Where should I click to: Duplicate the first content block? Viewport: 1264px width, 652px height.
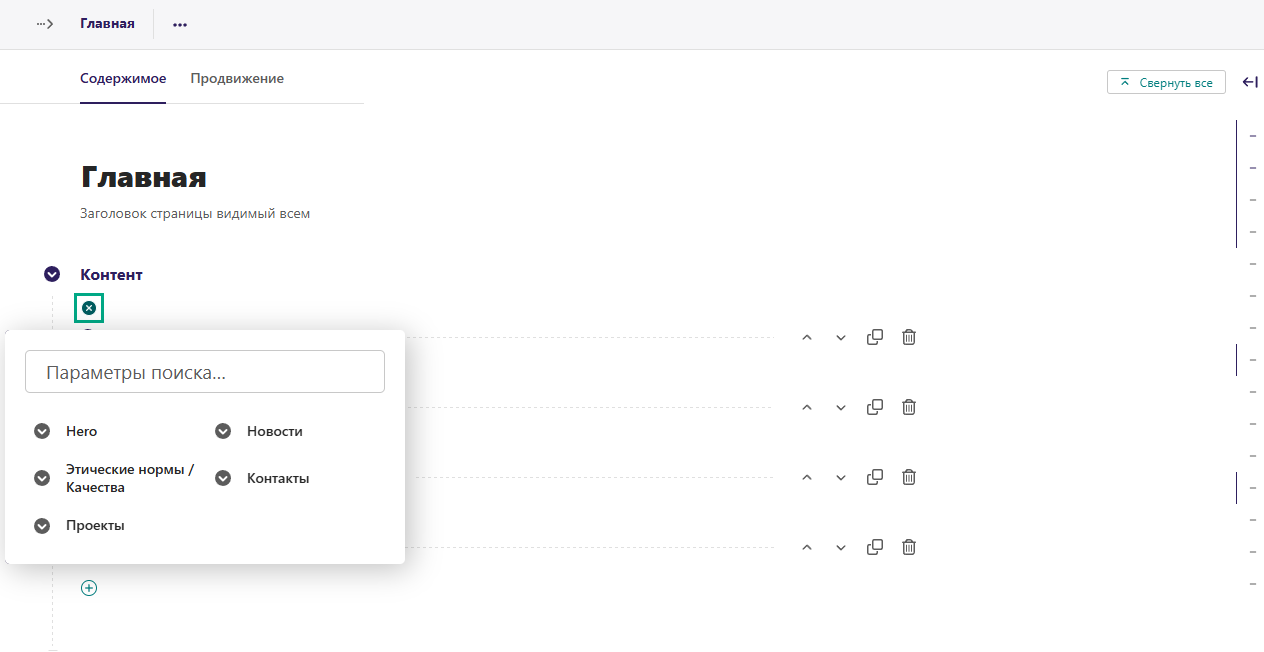pos(875,337)
